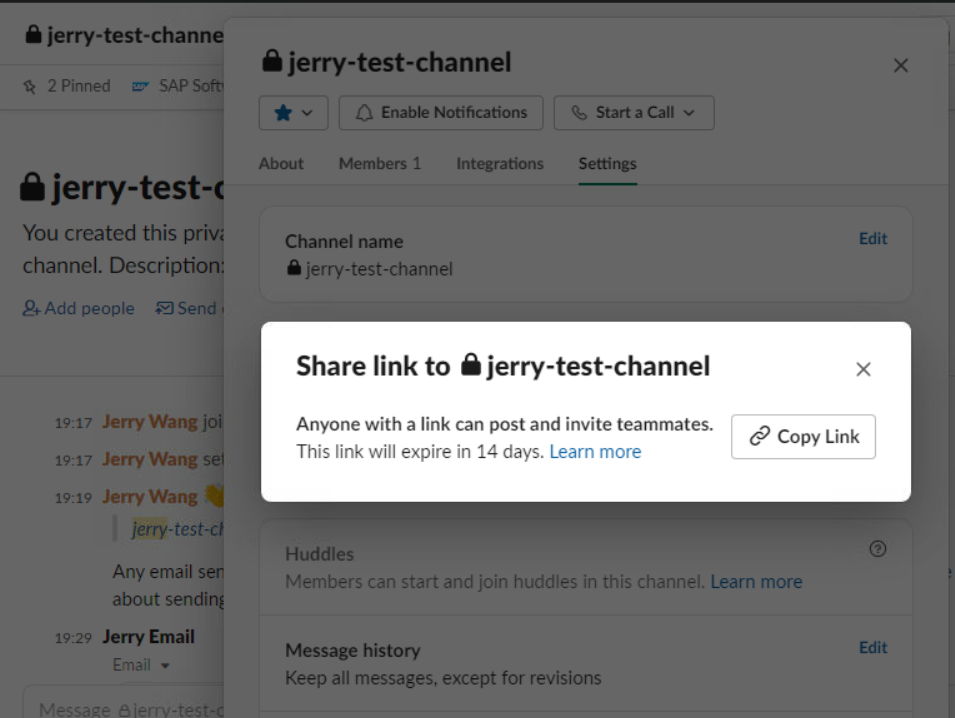Edit the Message history setting
Viewport: 955px width, 718px height.
tap(873, 647)
